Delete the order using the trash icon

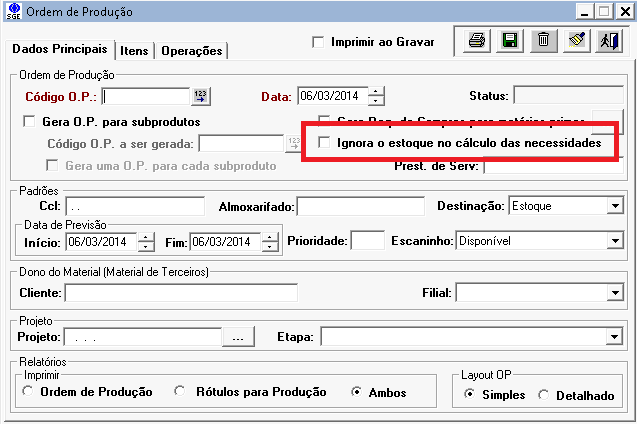pyautogui.click(x=542, y=41)
